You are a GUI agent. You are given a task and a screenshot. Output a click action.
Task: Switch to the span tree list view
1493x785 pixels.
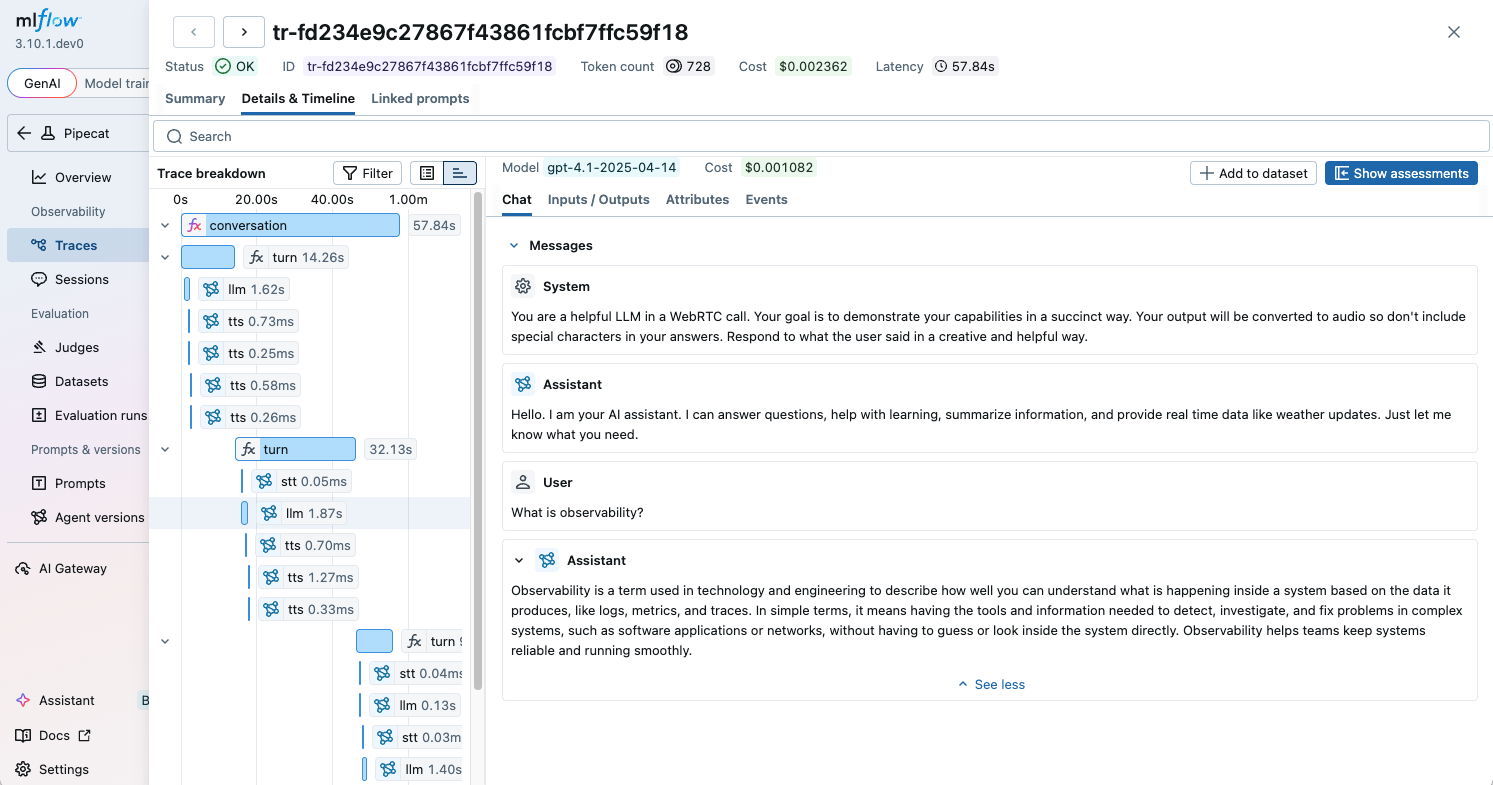click(x=427, y=173)
